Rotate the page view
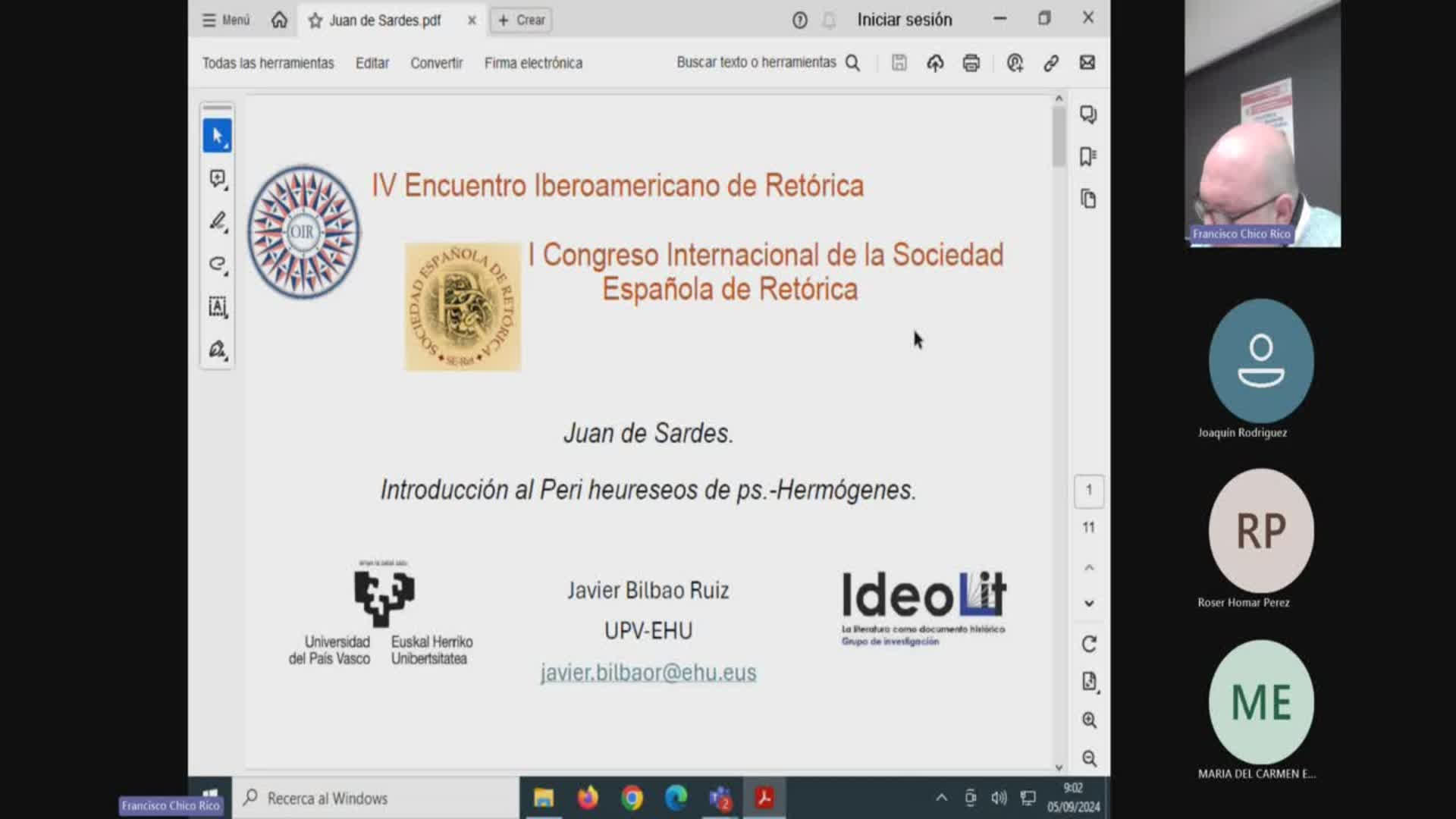Viewport: 1456px width, 819px height. (x=1089, y=645)
